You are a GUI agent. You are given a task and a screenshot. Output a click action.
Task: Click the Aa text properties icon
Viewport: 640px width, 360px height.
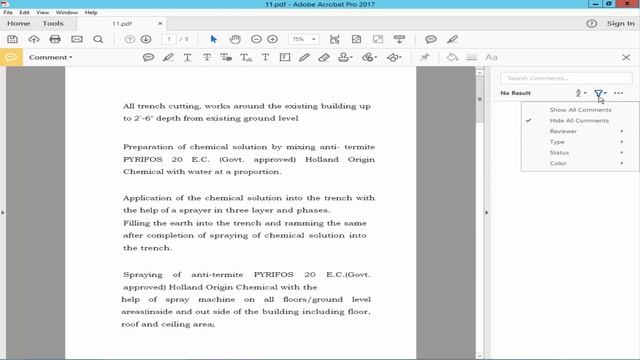tap(491, 57)
